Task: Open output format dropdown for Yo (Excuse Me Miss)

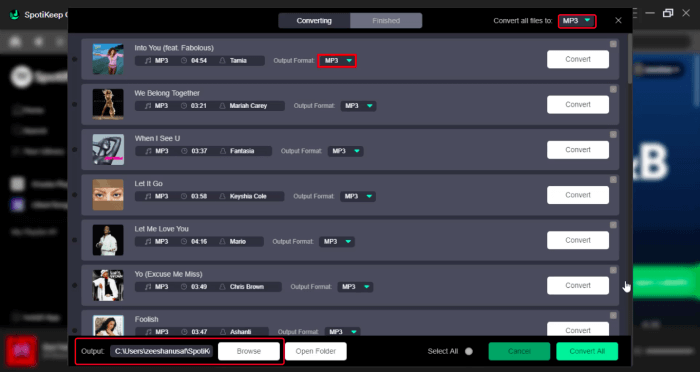Action: click(355, 287)
